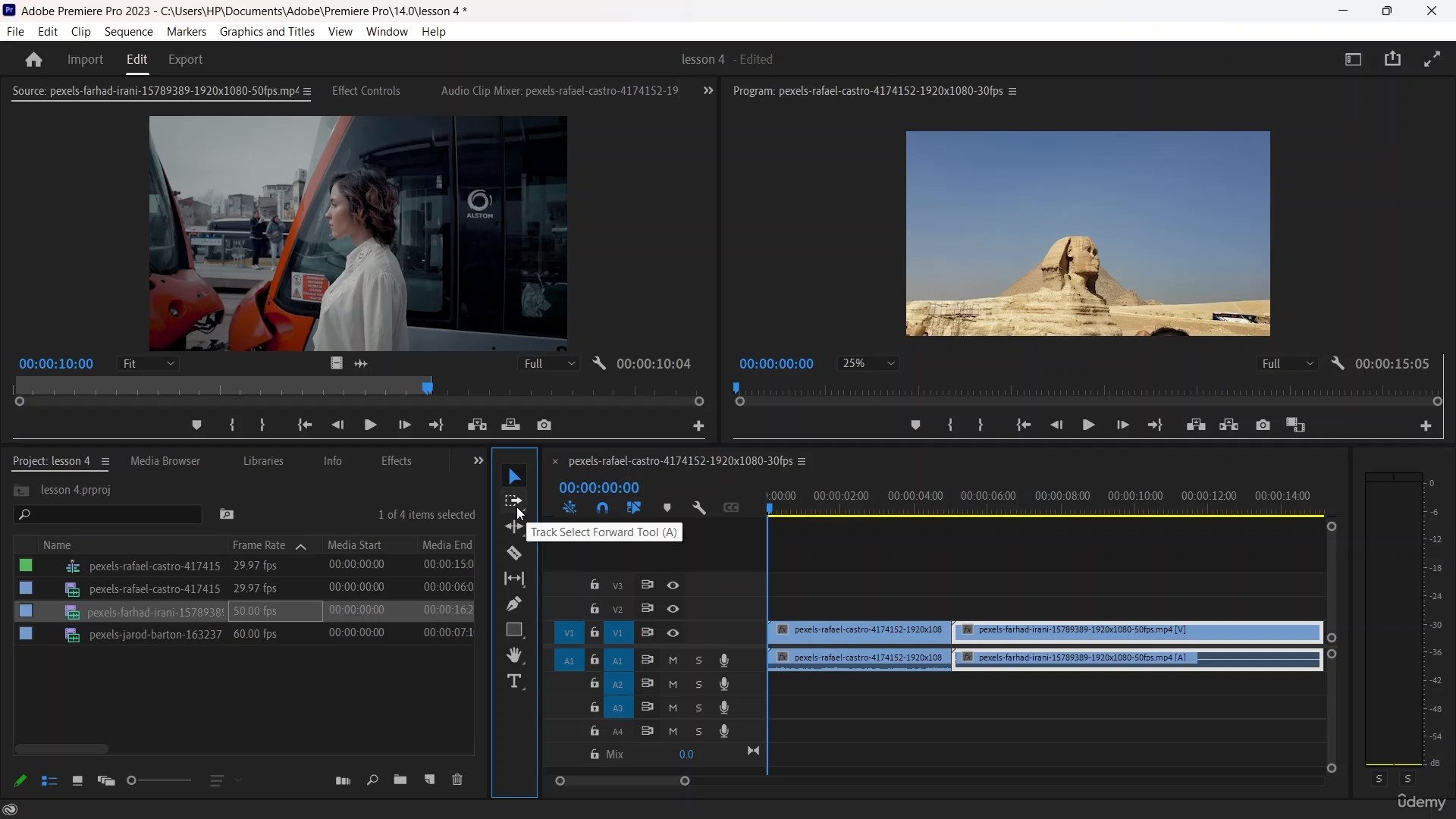The width and height of the screenshot is (1456, 819).
Task: Open timeline sequence panel menu
Action: tap(802, 462)
